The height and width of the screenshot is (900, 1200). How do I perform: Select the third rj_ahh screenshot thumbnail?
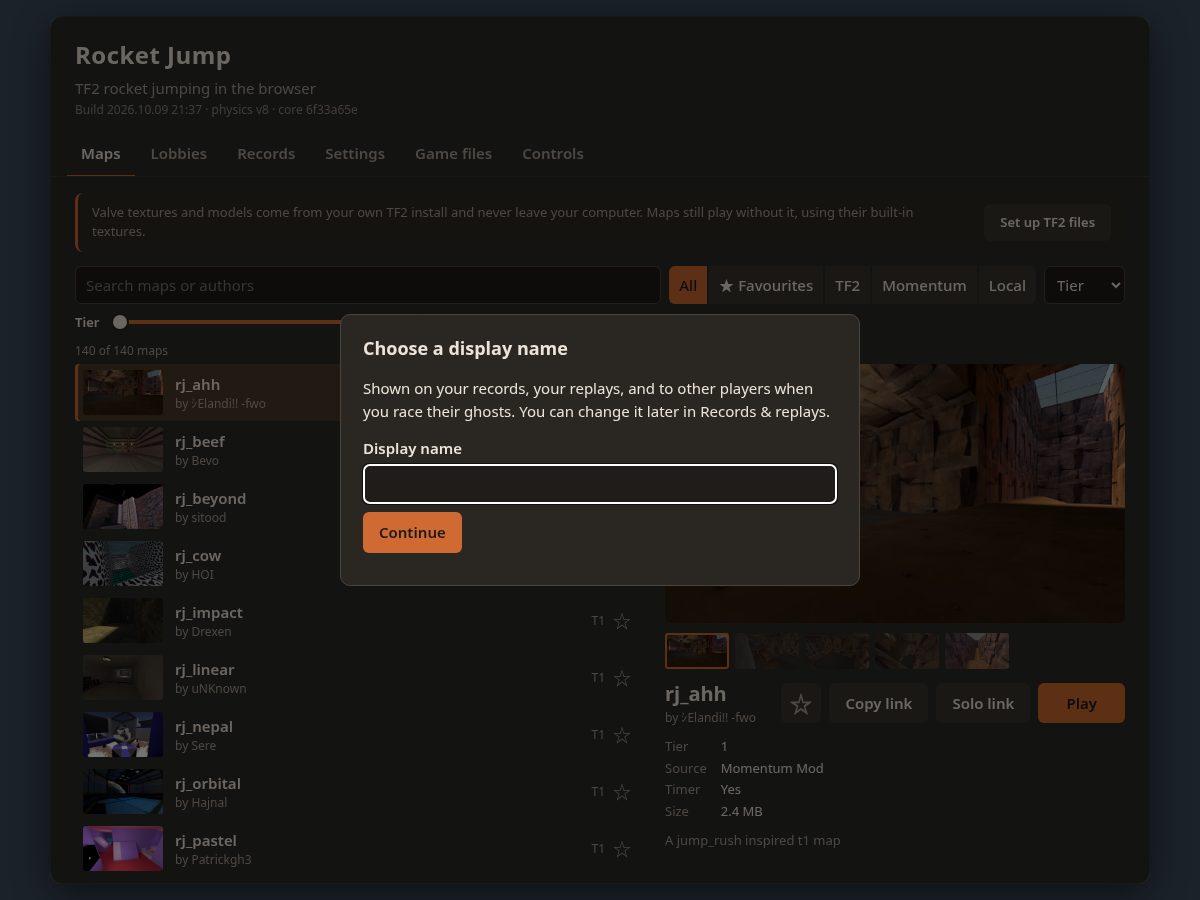pos(837,650)
